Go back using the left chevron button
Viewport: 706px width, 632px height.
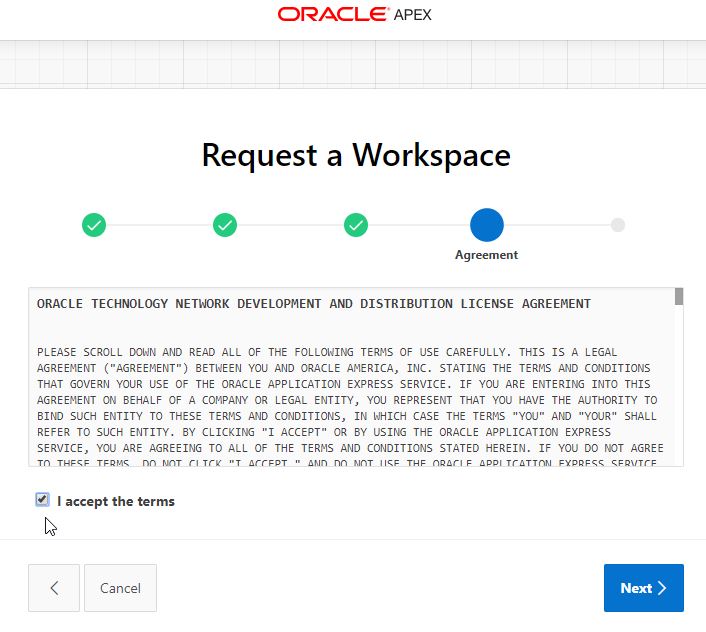pos(54,588)
